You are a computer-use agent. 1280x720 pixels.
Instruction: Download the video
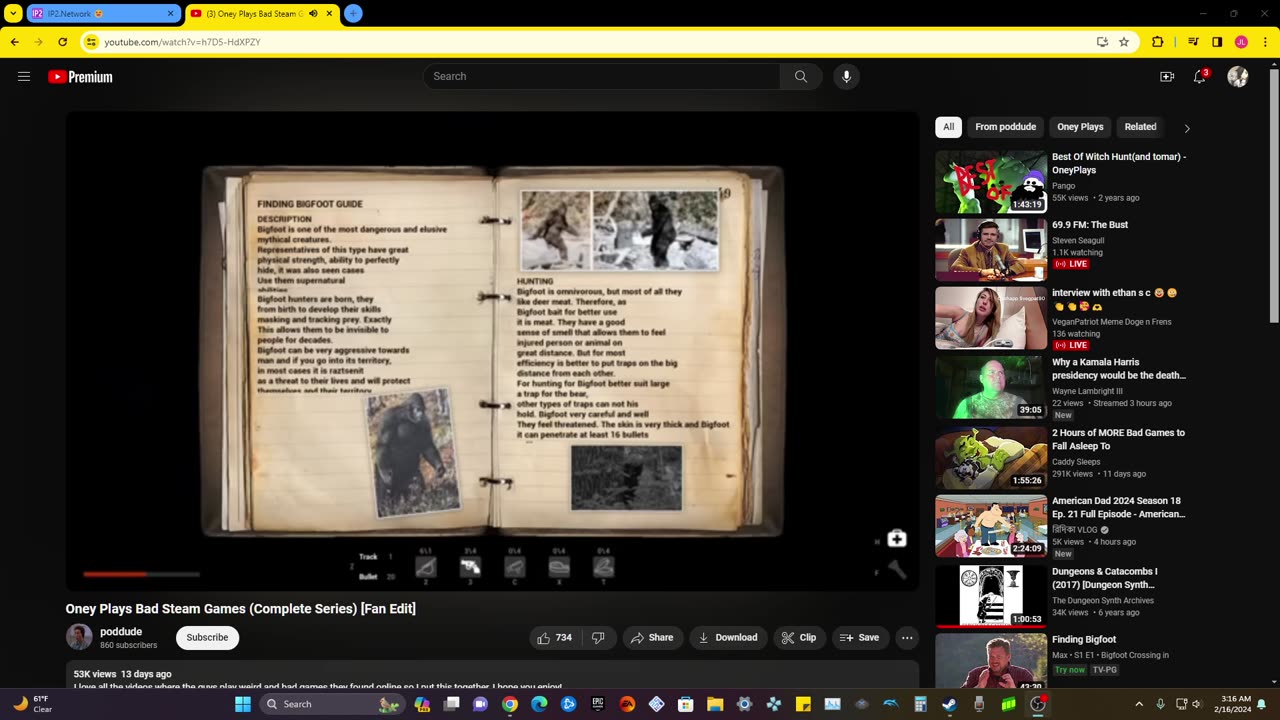pos(728,638)
